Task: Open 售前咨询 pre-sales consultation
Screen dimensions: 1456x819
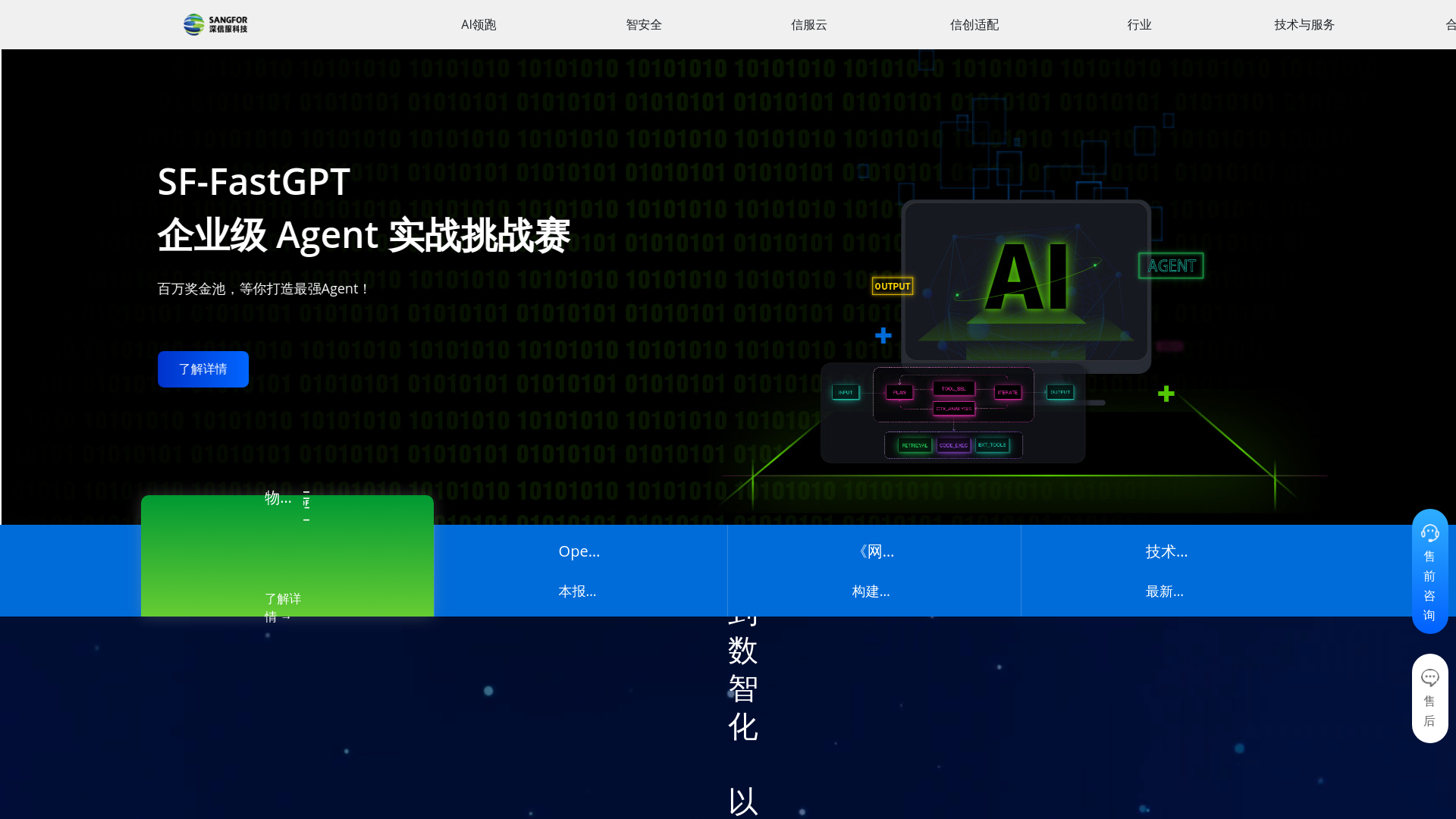Action: coord(1430,571)
